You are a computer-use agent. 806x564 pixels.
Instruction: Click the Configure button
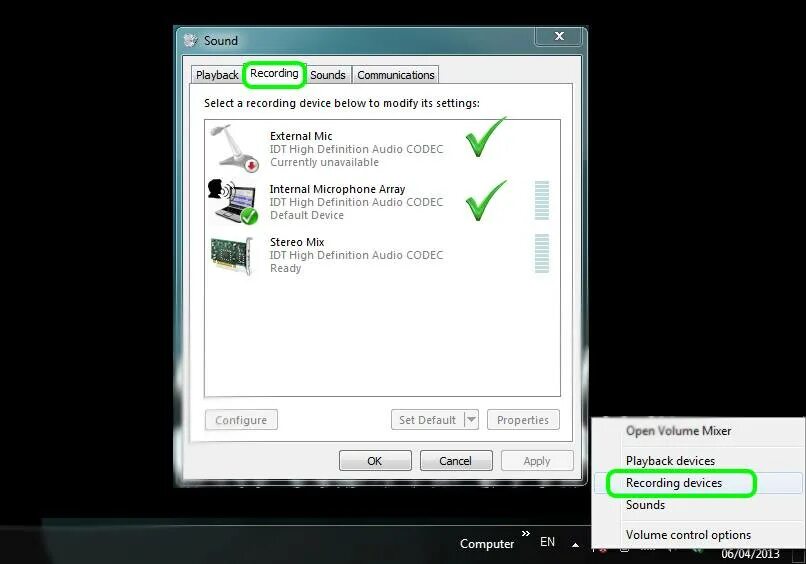[x=241, y=420]
